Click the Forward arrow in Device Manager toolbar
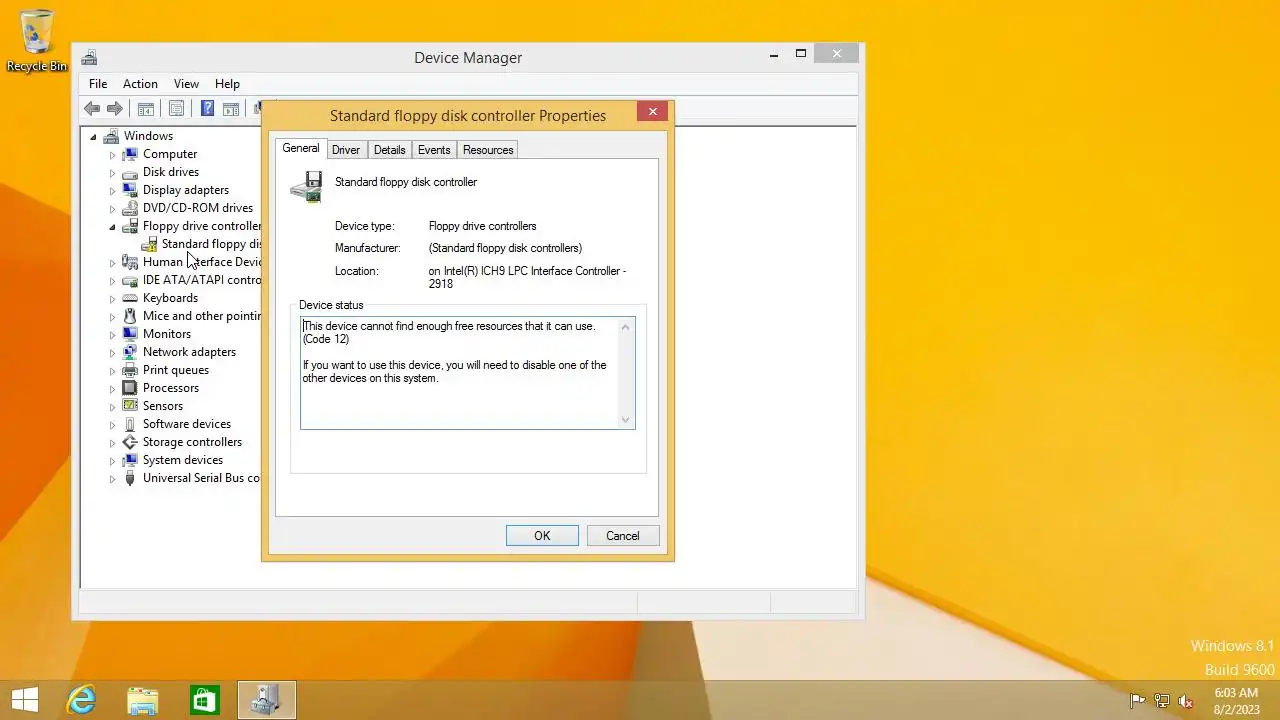 tap(115, 109)
